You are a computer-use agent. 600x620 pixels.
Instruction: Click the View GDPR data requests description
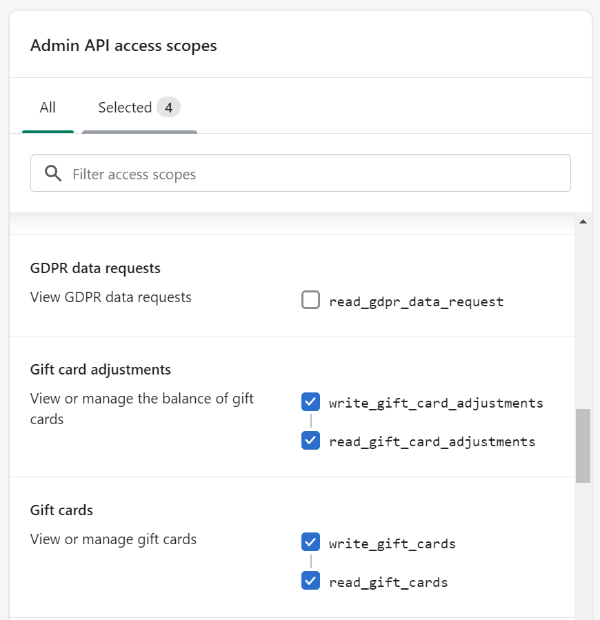coord(111,297)
